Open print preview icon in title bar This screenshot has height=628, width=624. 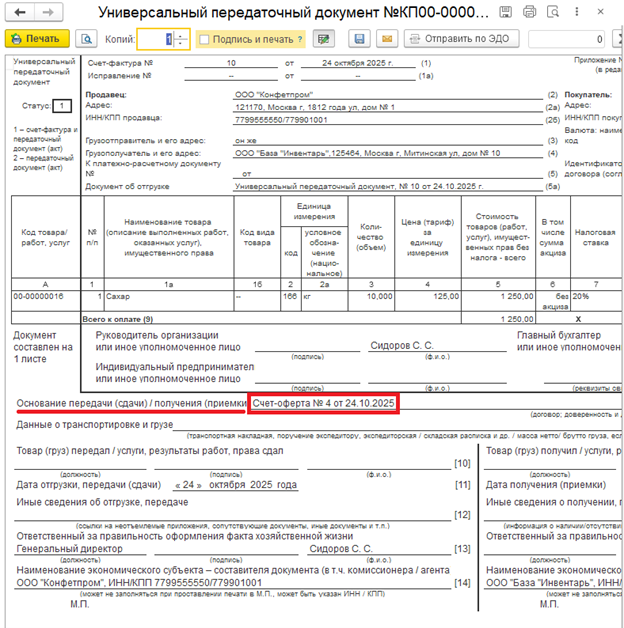[x=553, y=12]
